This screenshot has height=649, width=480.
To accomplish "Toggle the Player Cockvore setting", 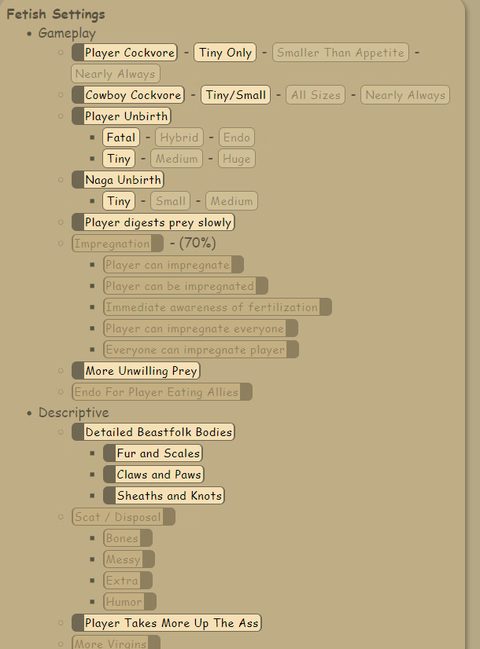I will (x=125, y=53).
